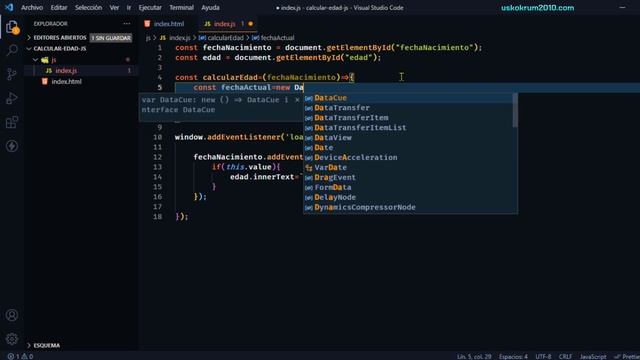Change language mode via JavaScript
The image size is (640, 360).
[593, 356]
